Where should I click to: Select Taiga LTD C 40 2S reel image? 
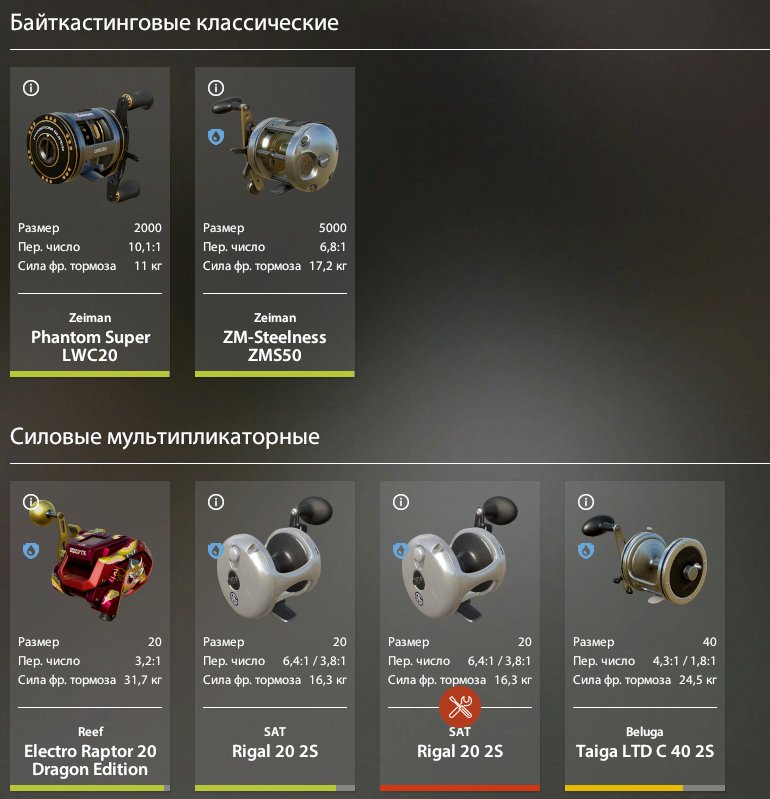click(x=645, y=559)
